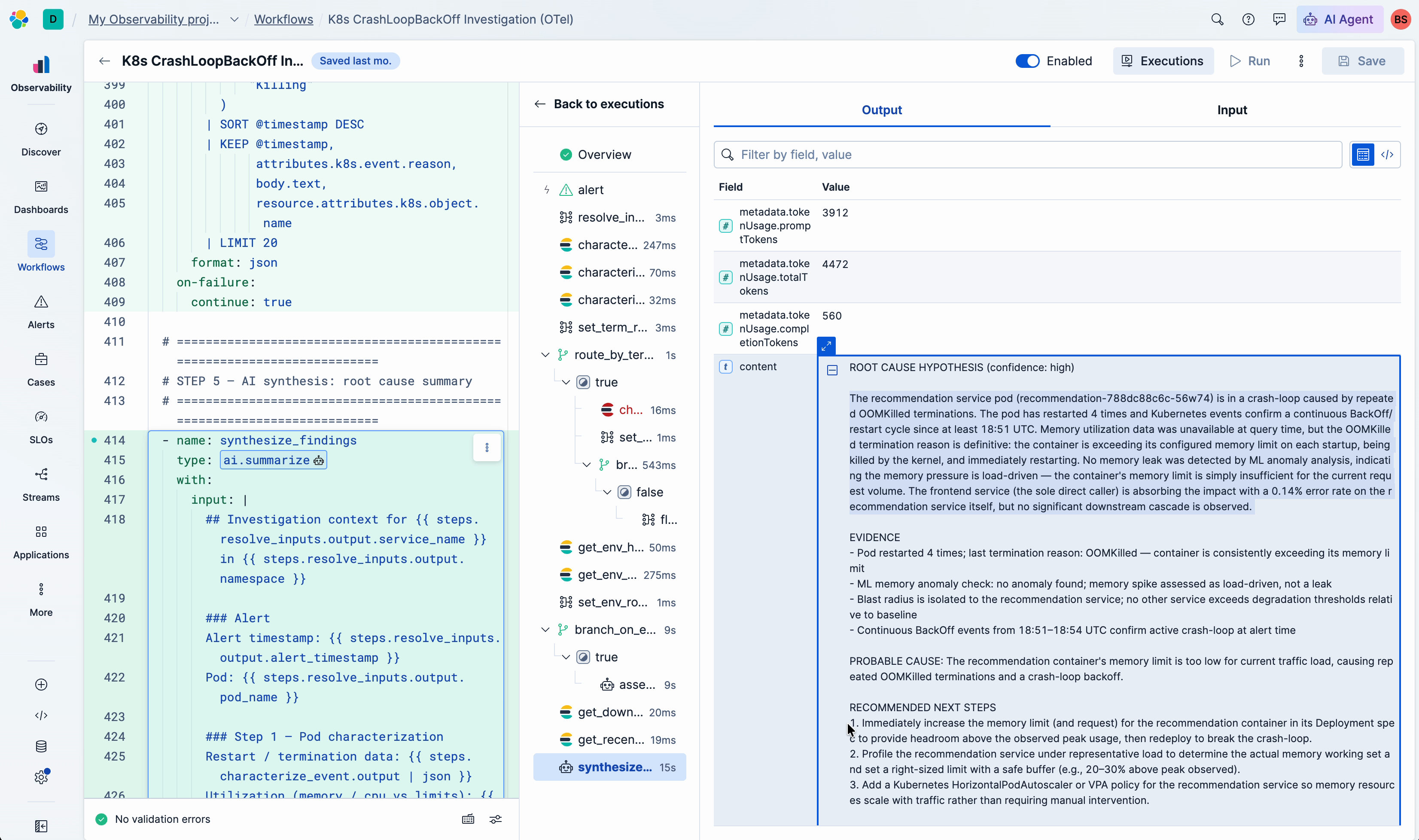
Task: Collapse the route_by_ter... branch step
Action: click(x=545, y=354)
